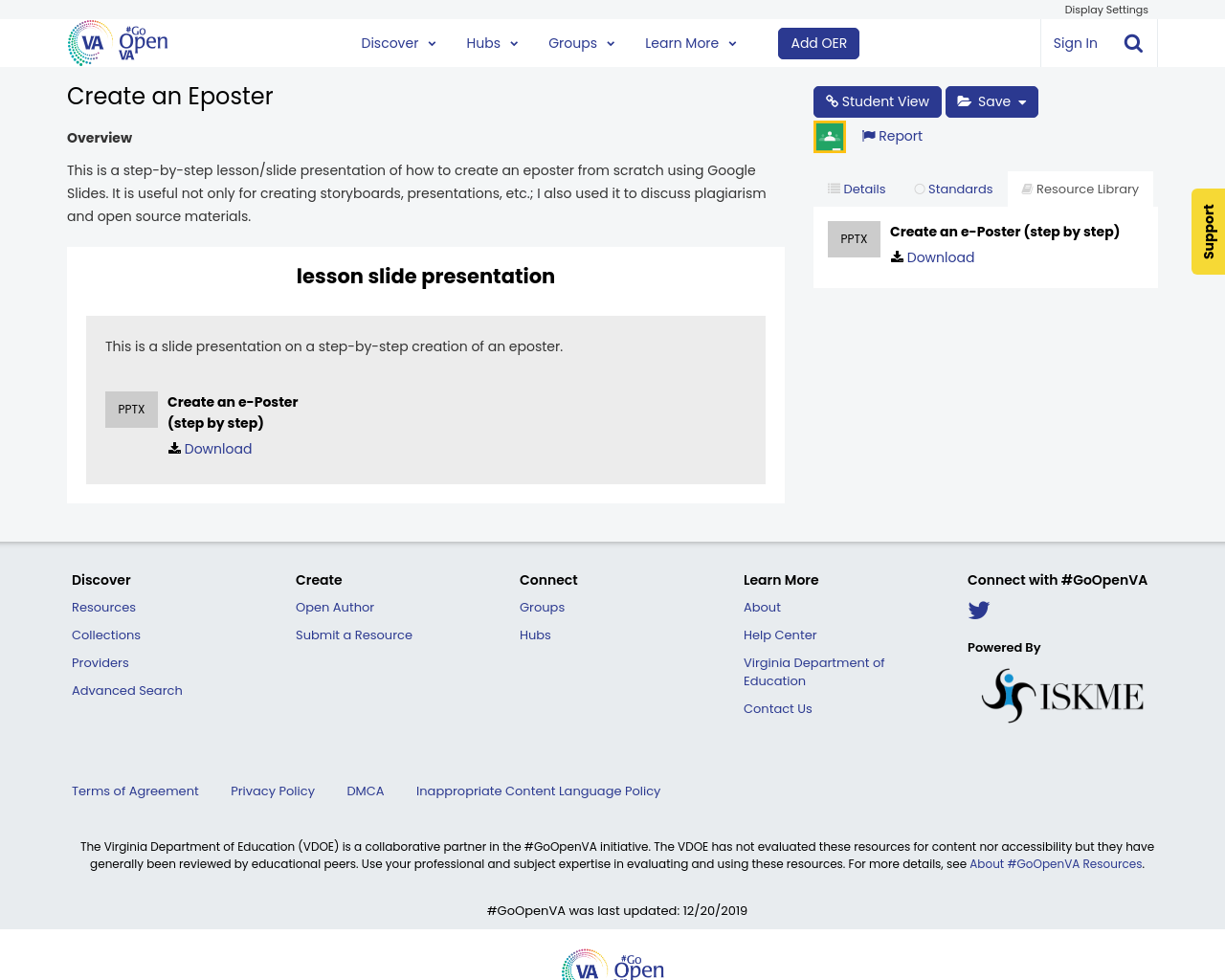1225x980 pixels.
Task: Click PPTX file badge in lesson section
Action: (131, 410)
